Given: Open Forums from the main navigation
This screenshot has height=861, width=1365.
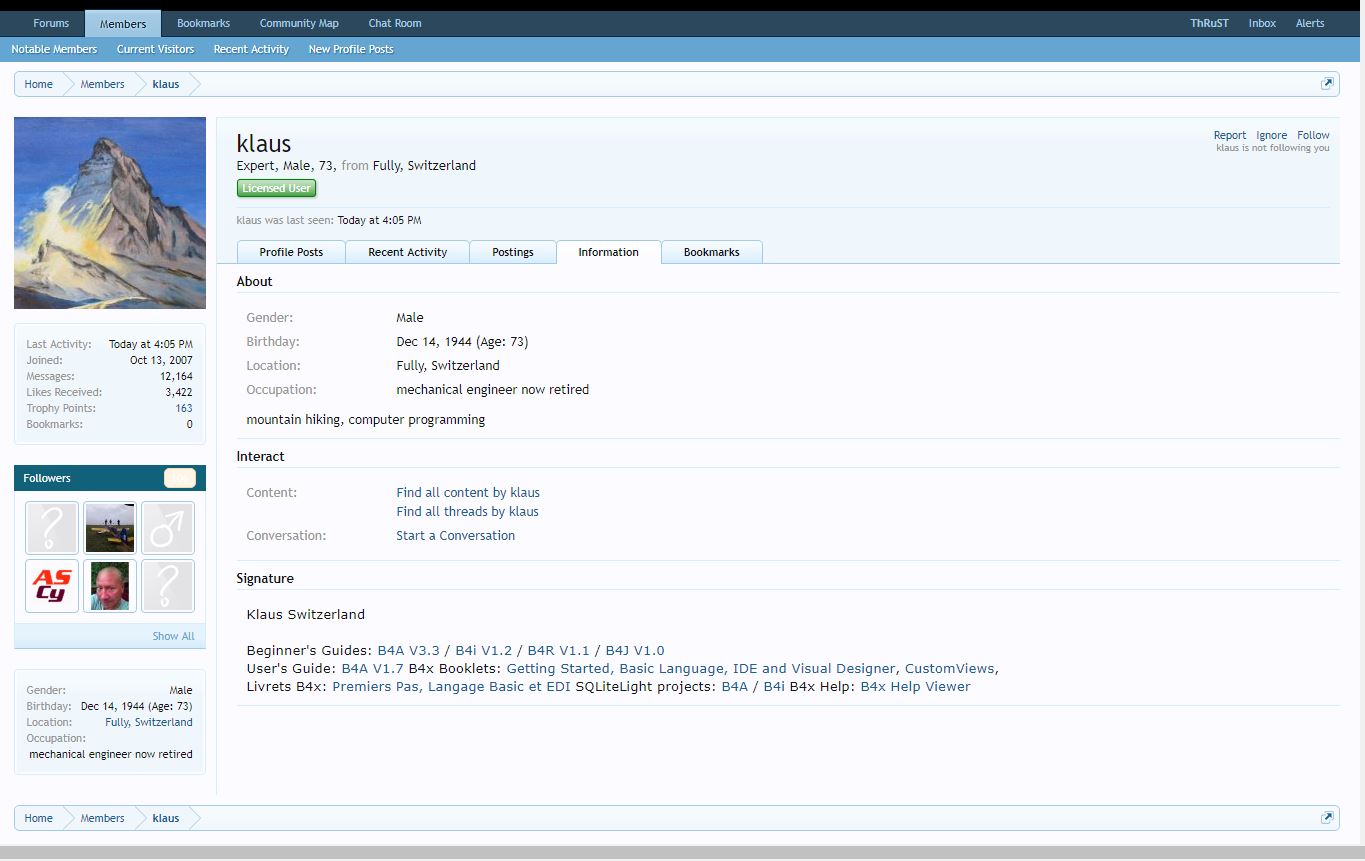Looking at the screenshot, I should click(50, 22).
